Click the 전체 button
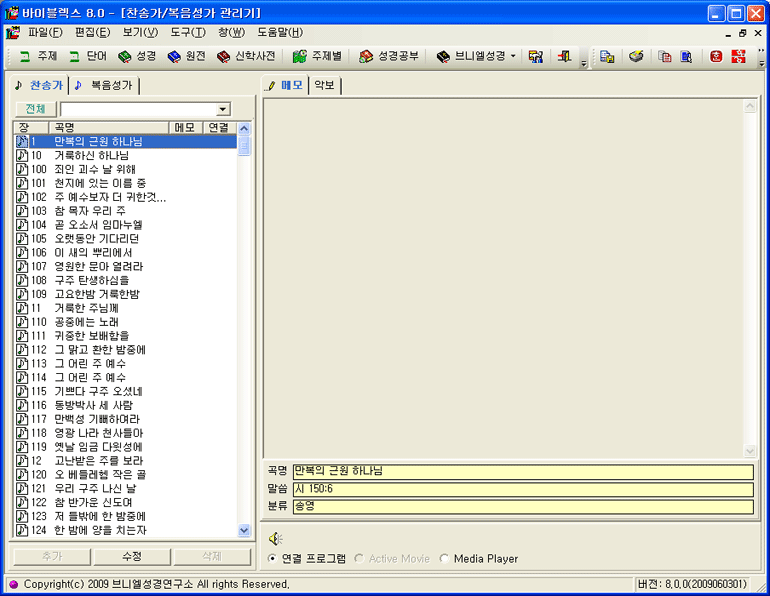The width and height of the screenshot is (770, 596). click(x=35, y=109)
